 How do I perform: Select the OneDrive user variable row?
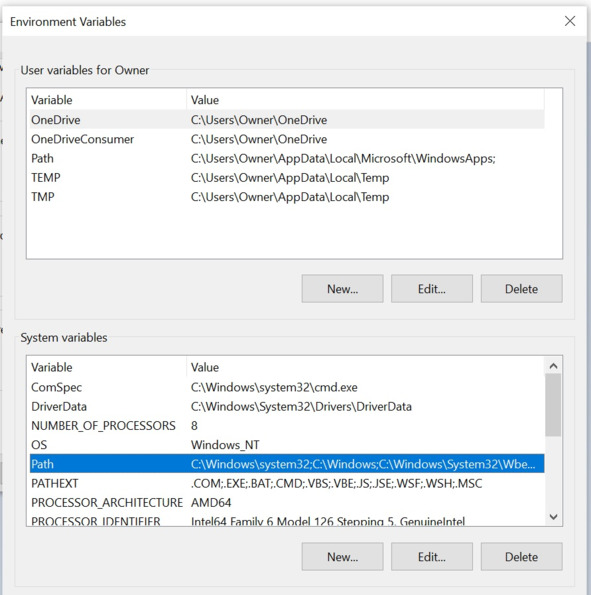[x=287, y=120]
